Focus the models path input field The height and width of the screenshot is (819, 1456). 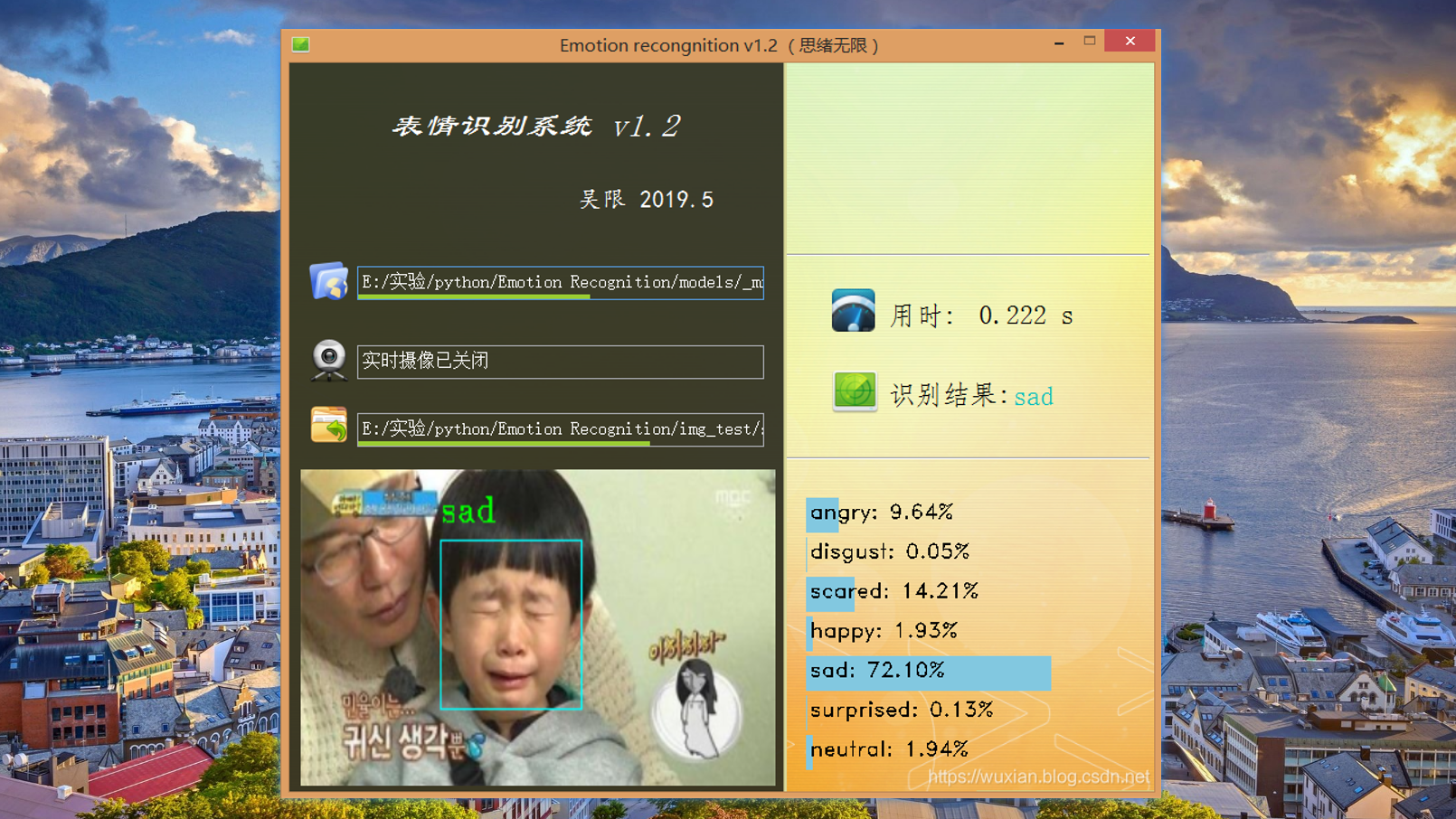[561, 283]
